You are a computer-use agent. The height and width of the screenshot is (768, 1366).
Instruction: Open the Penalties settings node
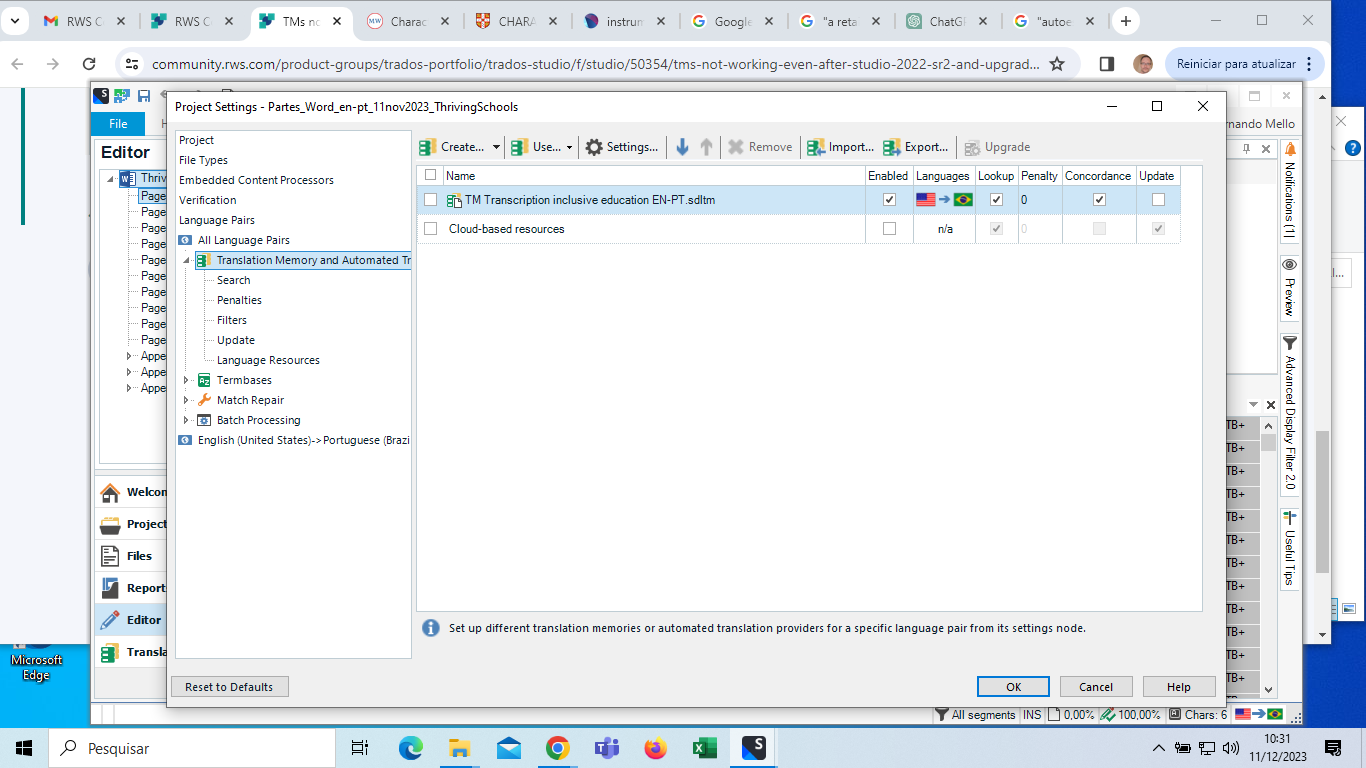pos(239,300)
